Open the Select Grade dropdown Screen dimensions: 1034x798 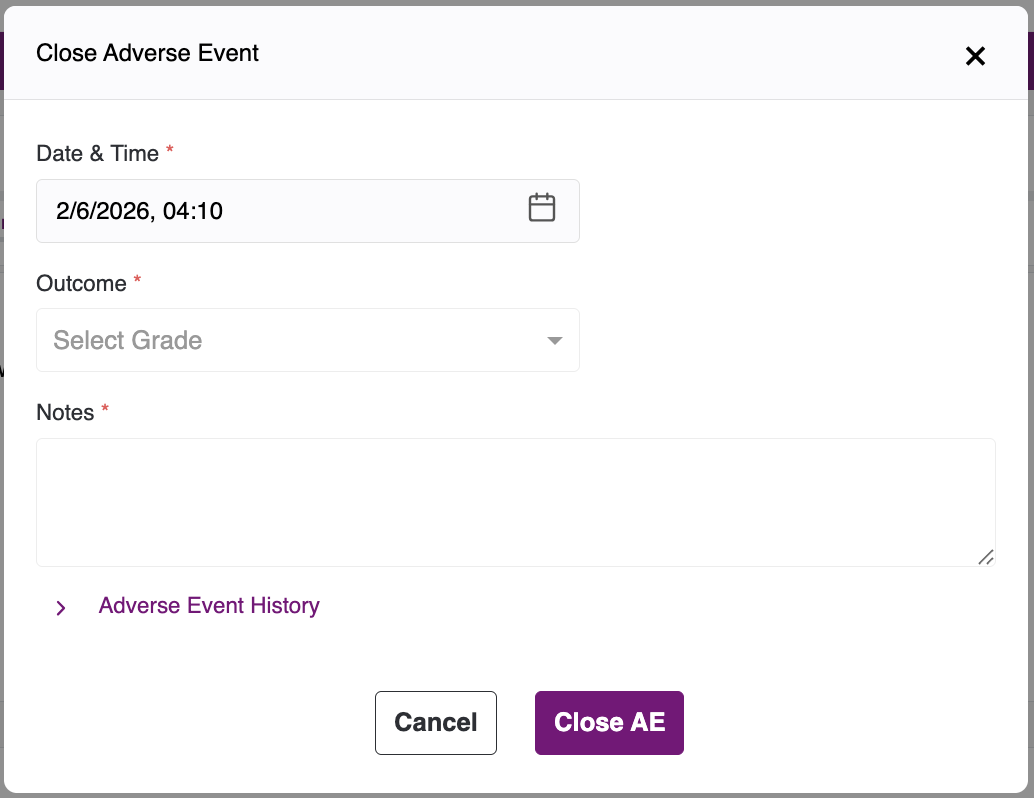(300, 341)
